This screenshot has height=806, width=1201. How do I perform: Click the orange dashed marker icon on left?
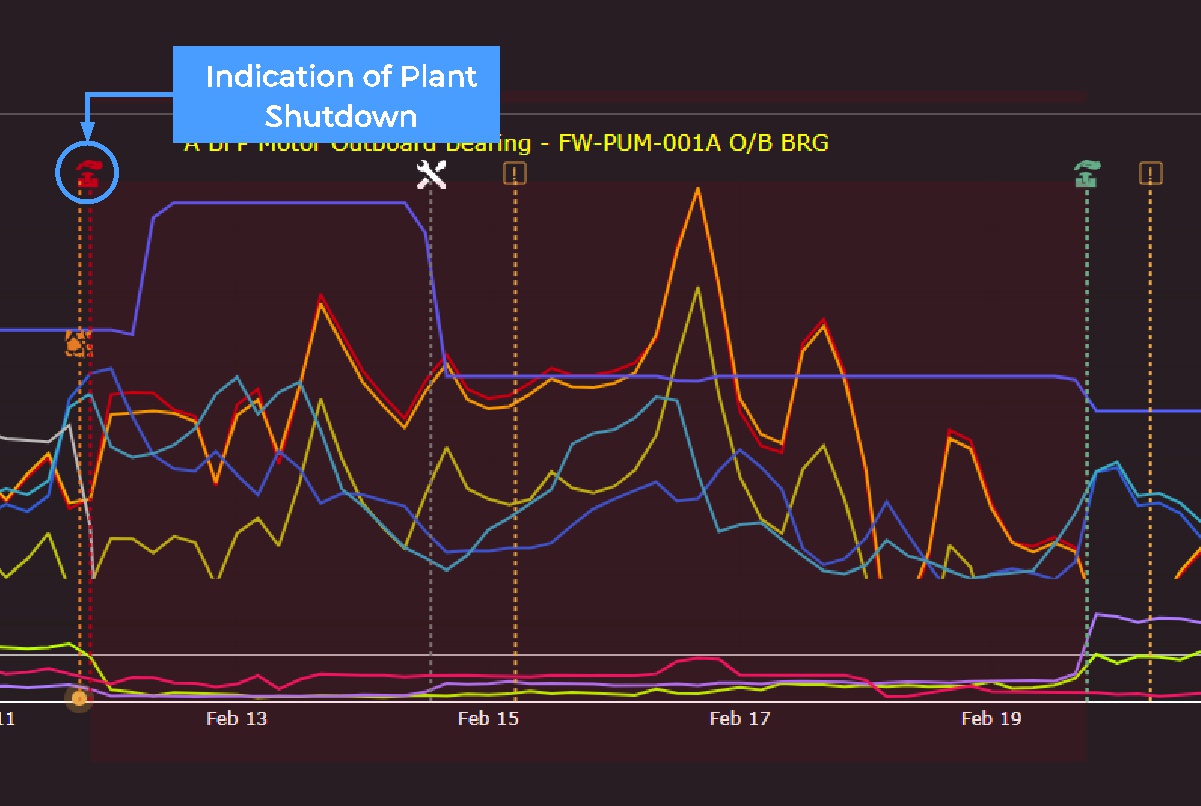(78, 343)
